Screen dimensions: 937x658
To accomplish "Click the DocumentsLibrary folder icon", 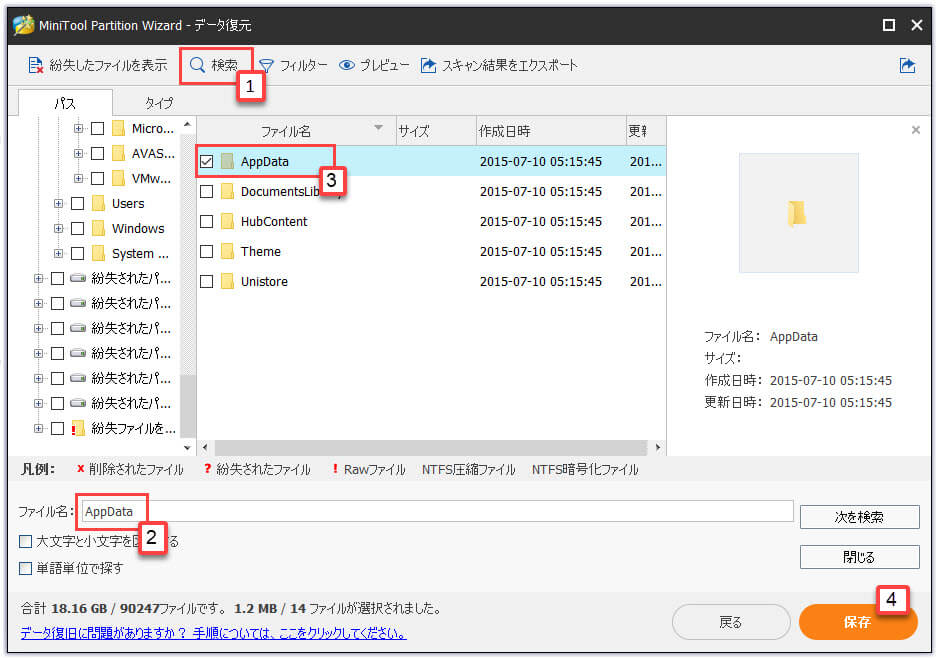I will tap(227, 191).
